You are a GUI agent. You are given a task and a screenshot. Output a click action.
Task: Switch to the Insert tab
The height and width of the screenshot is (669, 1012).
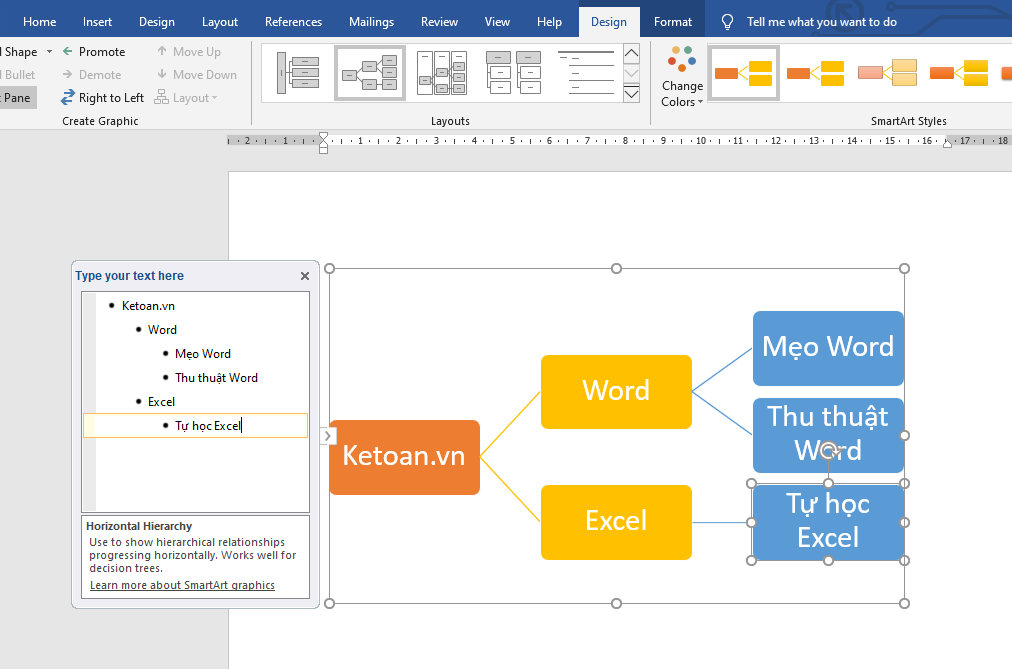(x=97, y=22)
